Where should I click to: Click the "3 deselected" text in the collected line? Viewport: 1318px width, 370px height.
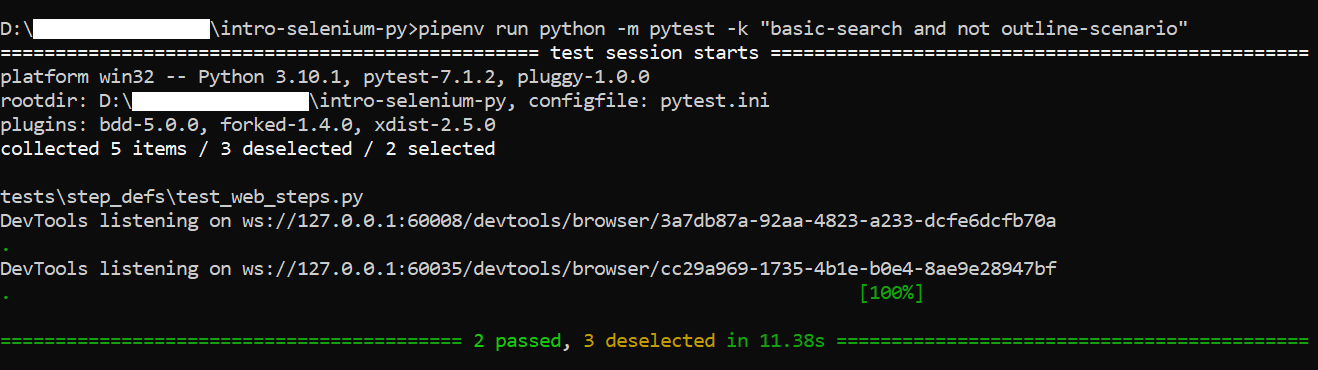tap(287, 149)
